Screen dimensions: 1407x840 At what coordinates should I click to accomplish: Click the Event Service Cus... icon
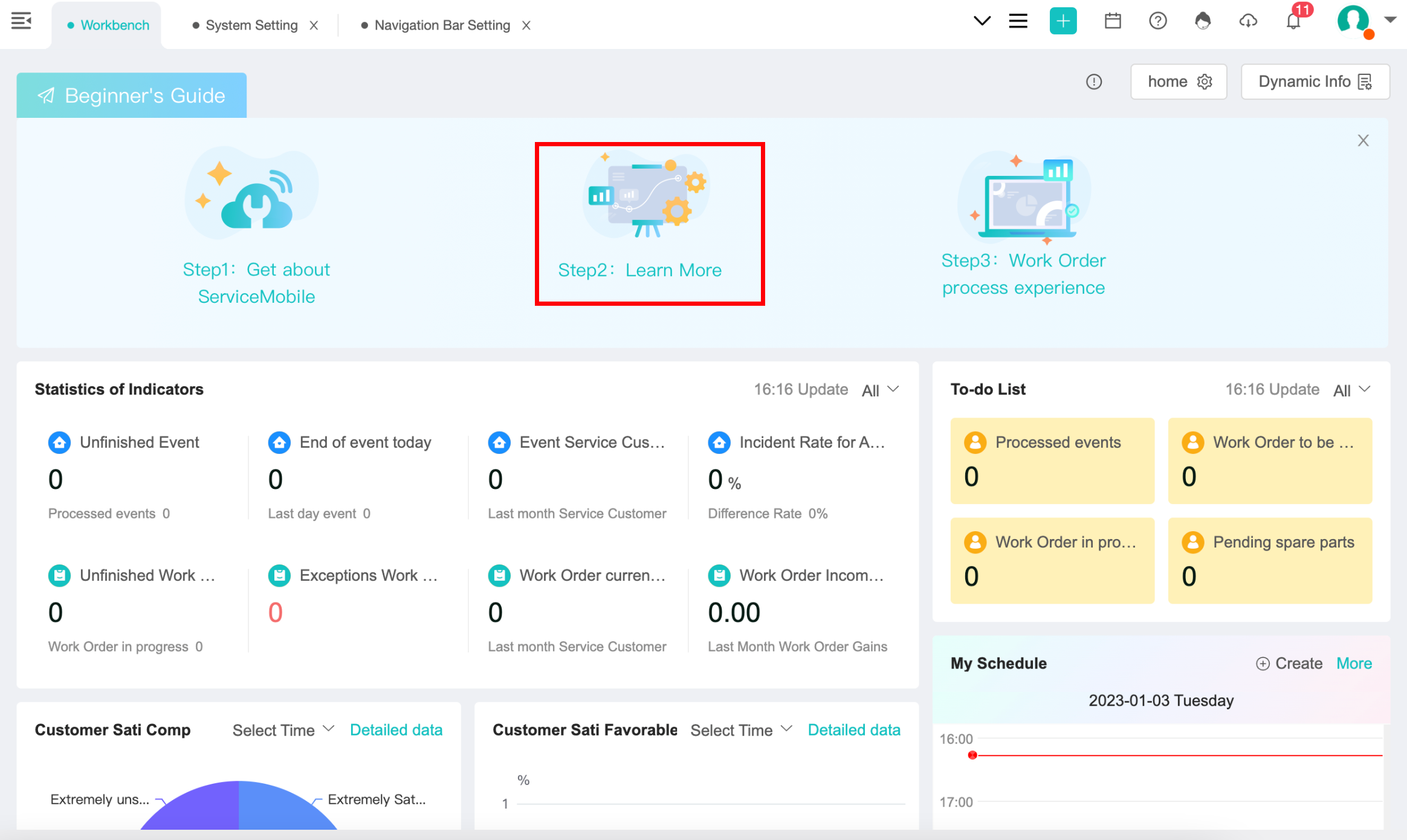coord(499,443)
